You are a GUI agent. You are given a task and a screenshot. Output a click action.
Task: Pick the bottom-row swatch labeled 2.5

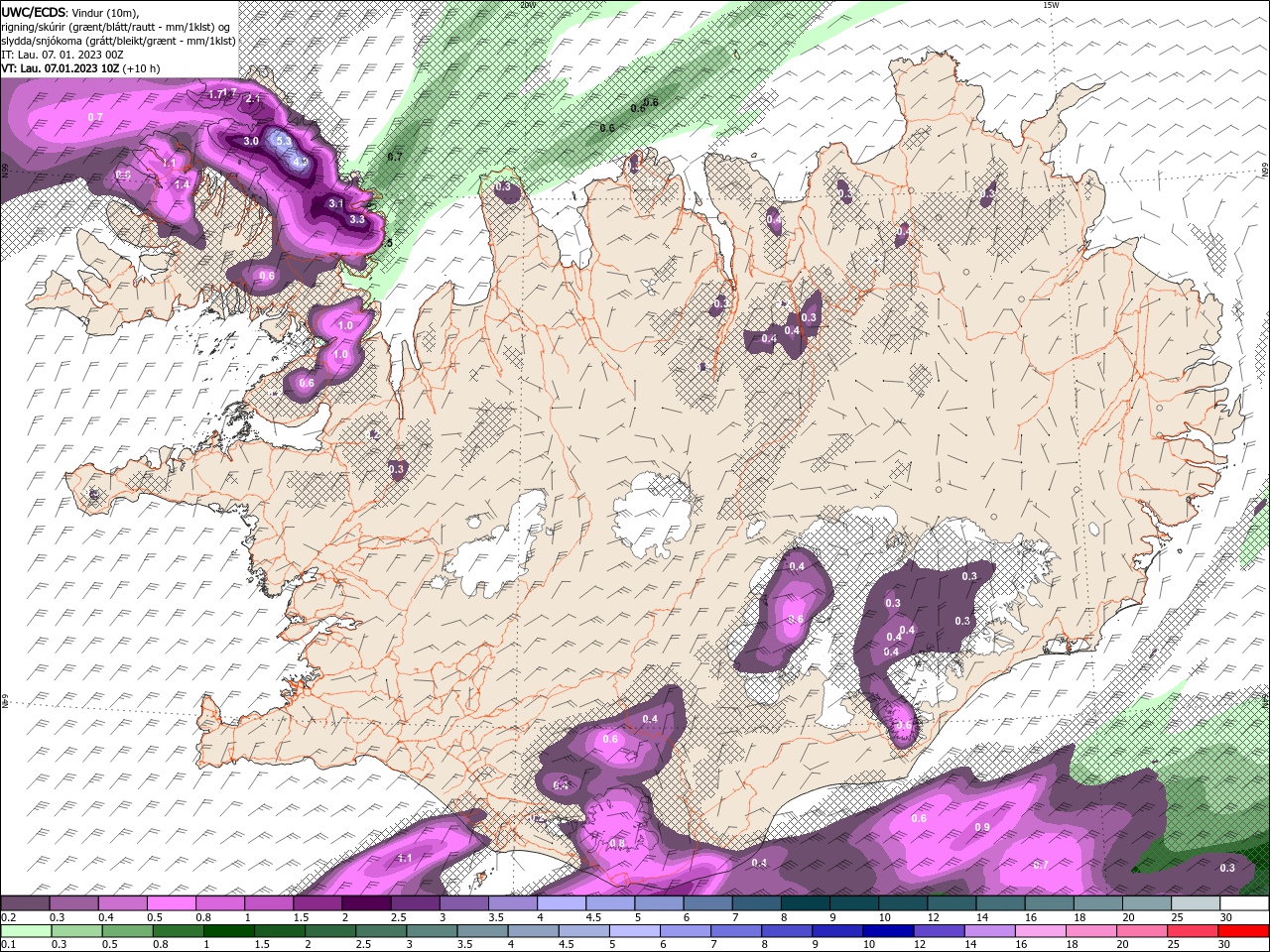pyautogui.click(x=381, y=930)
